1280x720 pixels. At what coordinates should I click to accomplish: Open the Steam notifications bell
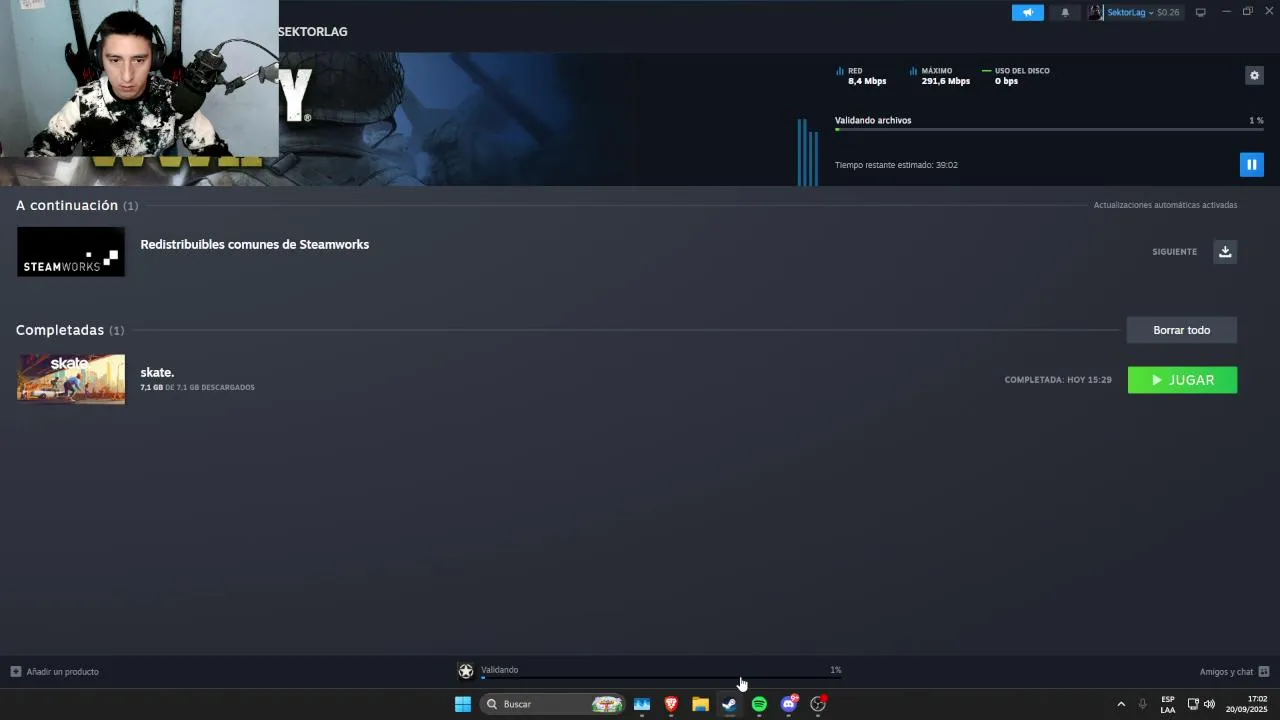1065,12
